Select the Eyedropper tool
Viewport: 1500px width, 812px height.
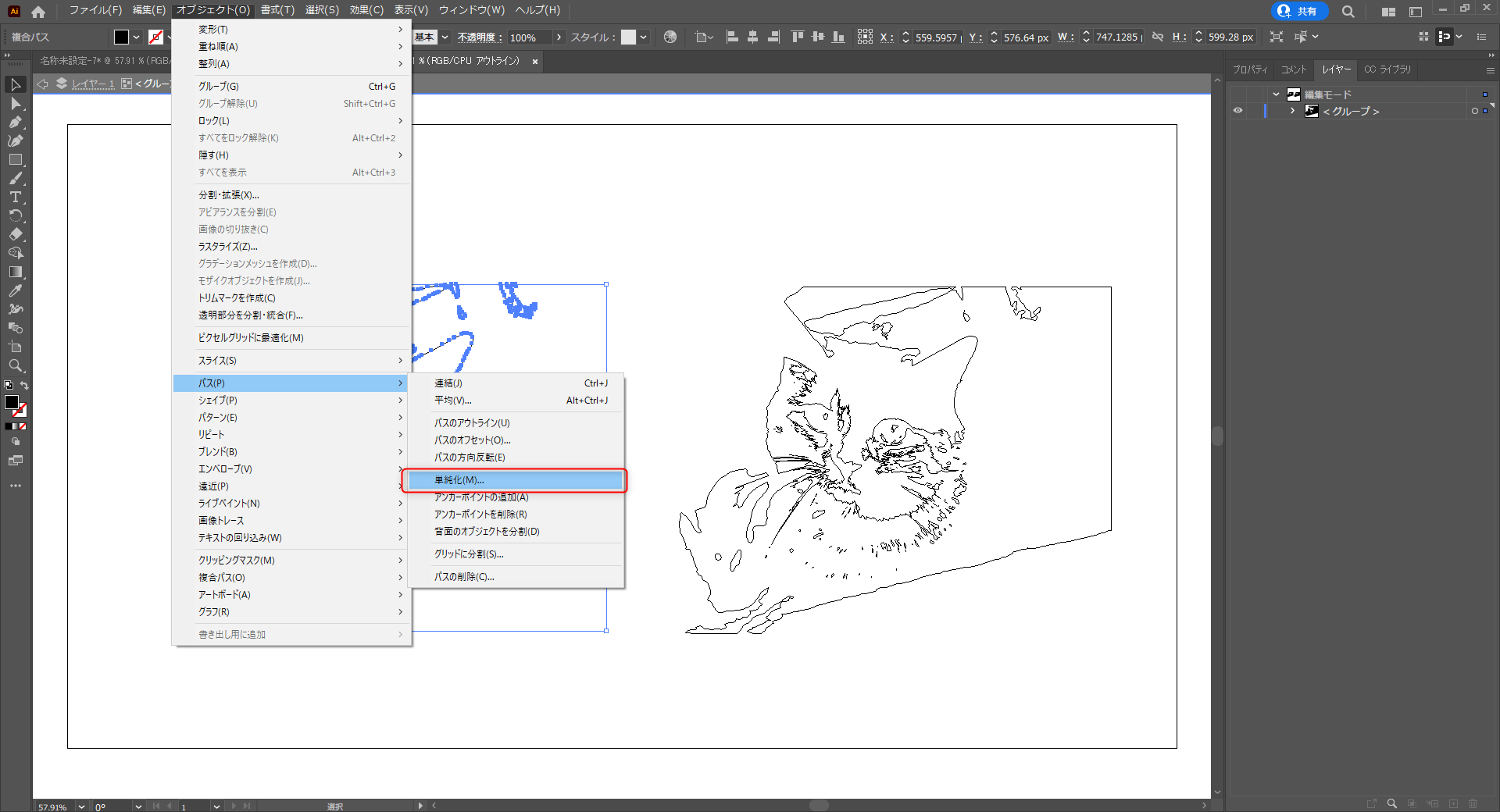tap(16, 290)
